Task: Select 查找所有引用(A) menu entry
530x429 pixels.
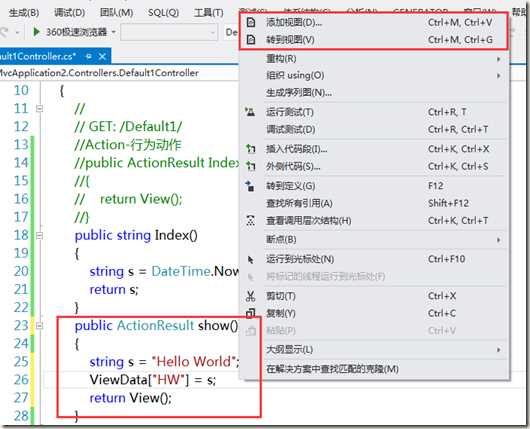Action: (x=374, y=203)
